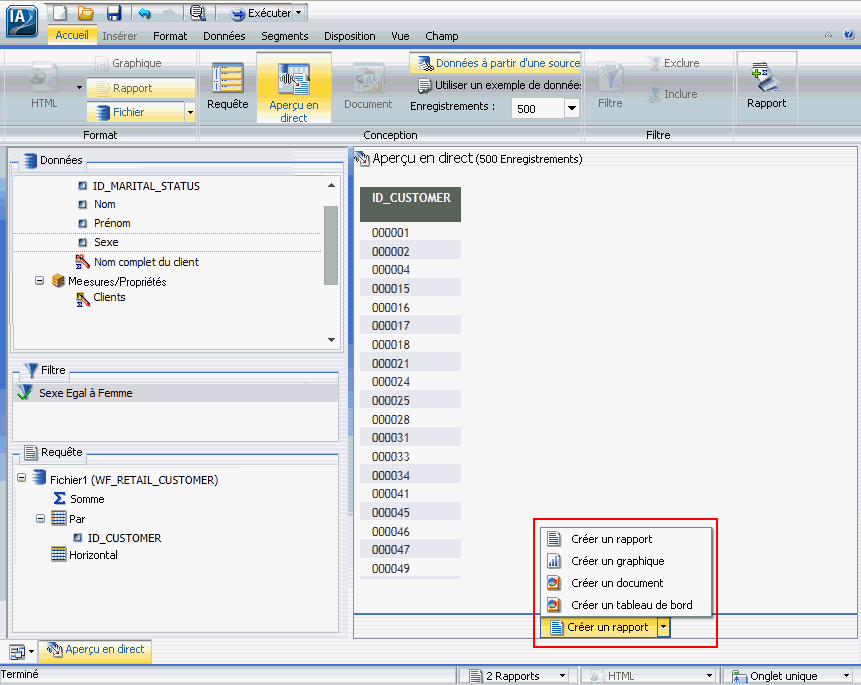Choose Créer un document menu entry
This screenshot has height=685, width=861.
pos(626,583)
